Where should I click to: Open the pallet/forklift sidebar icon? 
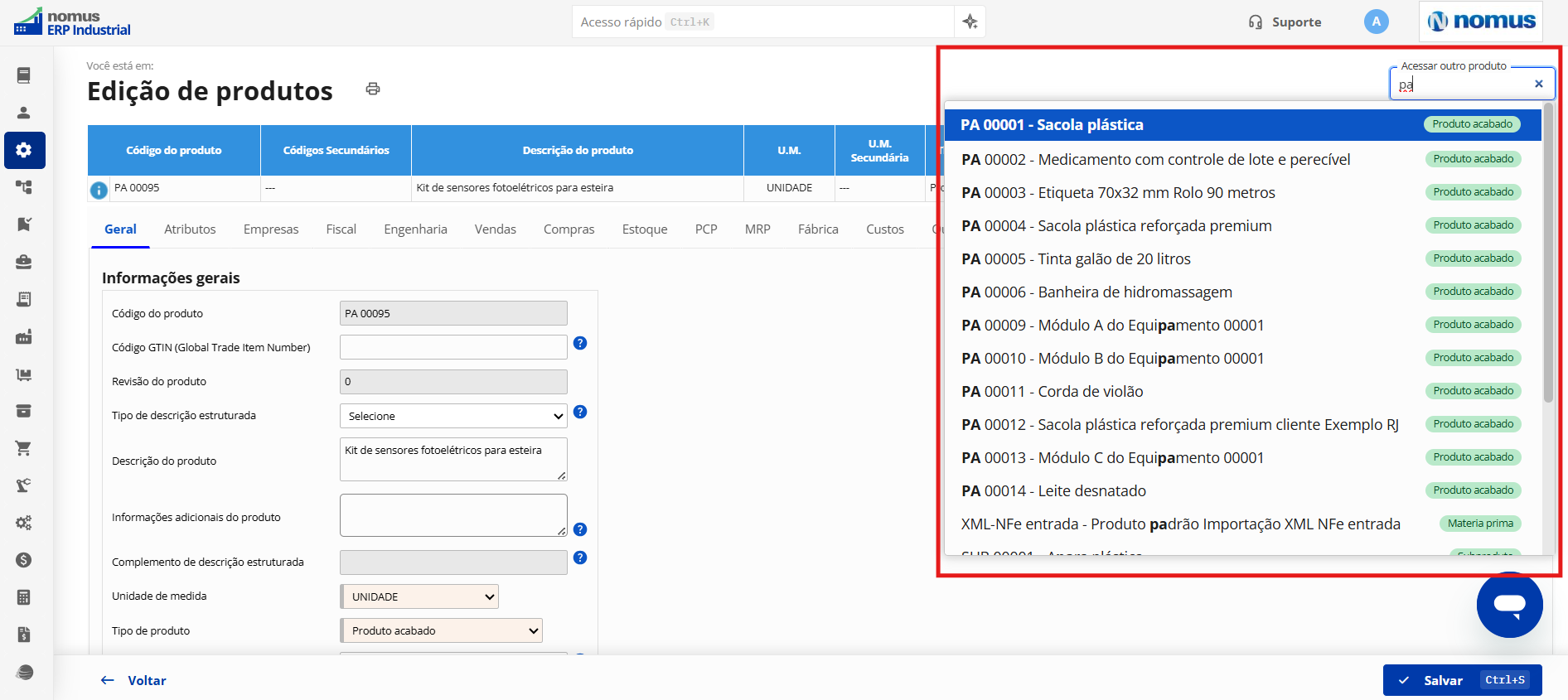click(x=24, y=374)
